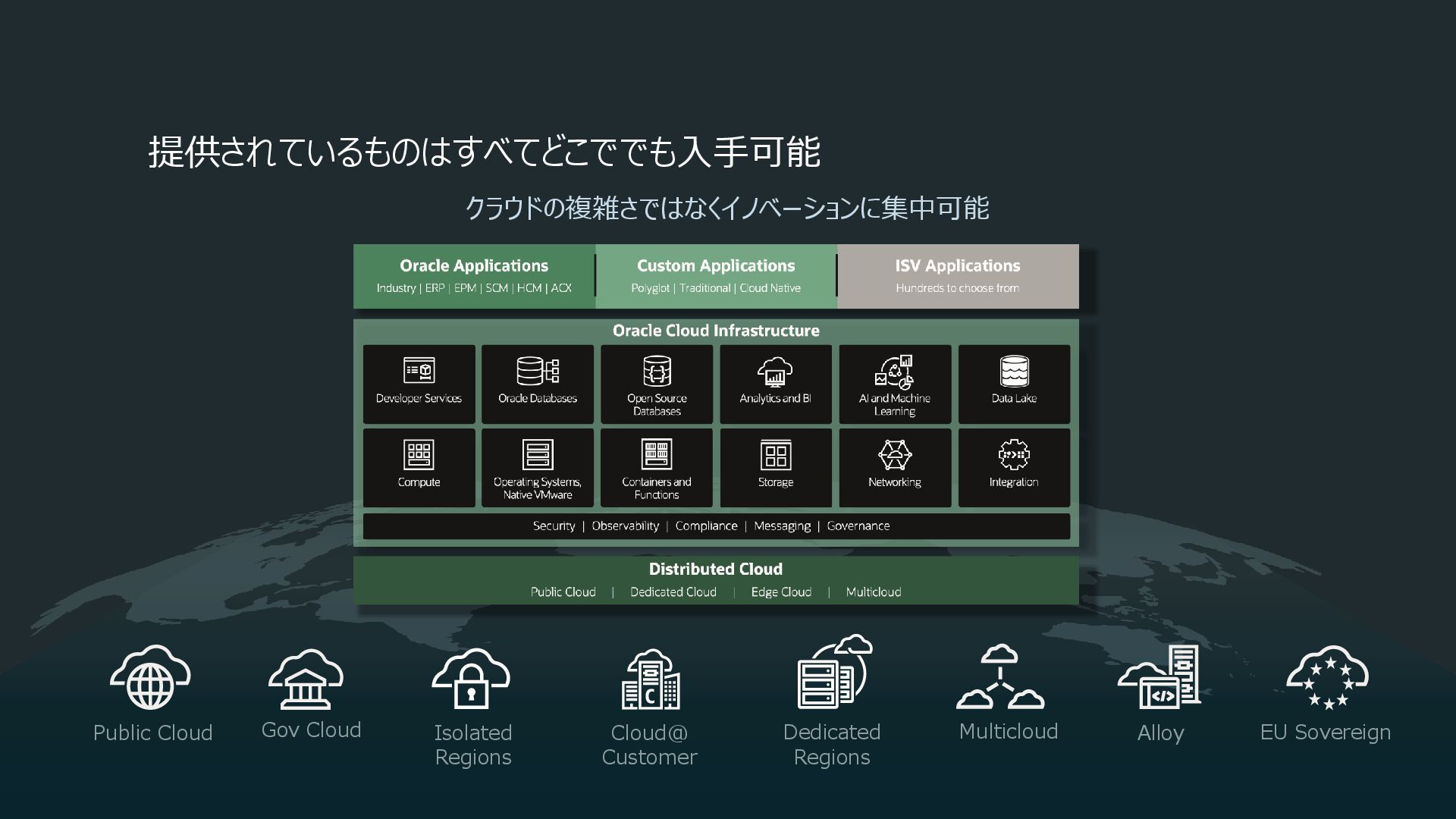Select the Gov Cloud building icon

(306, 679)
